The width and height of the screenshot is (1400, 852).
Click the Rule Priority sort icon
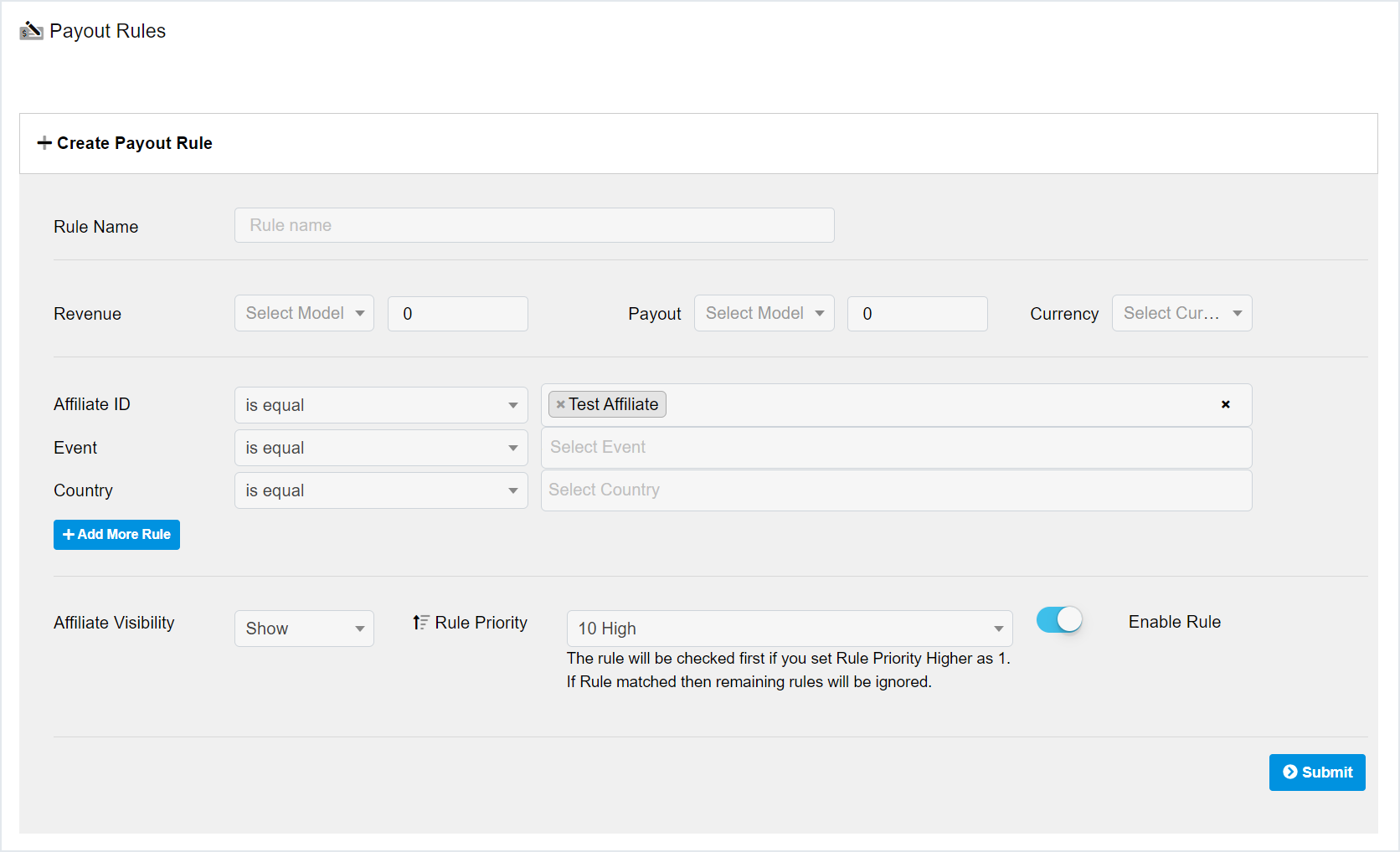[x=420, y=623]
